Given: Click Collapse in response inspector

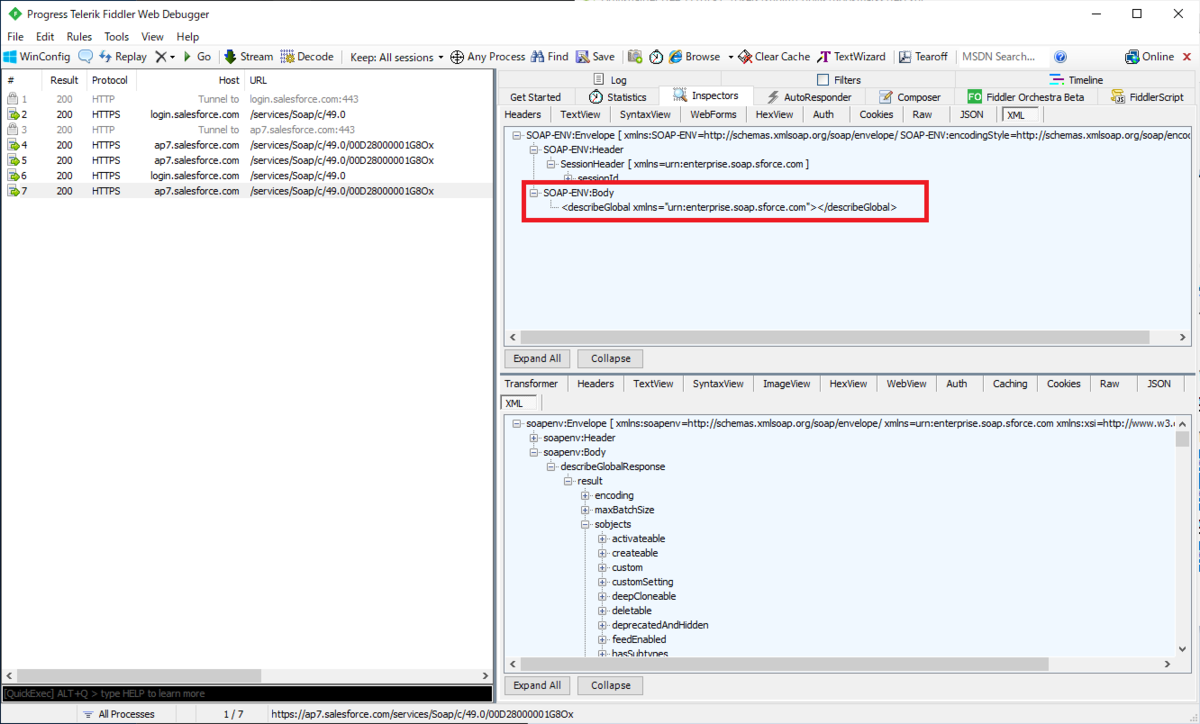Looking at the screenshot, I should pos(610,685).
